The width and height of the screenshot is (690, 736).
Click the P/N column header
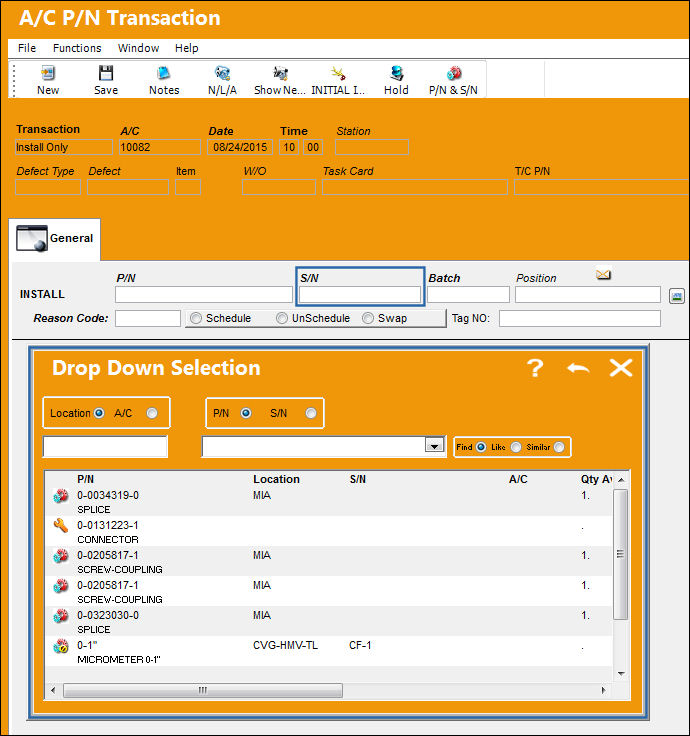[85, 479]
